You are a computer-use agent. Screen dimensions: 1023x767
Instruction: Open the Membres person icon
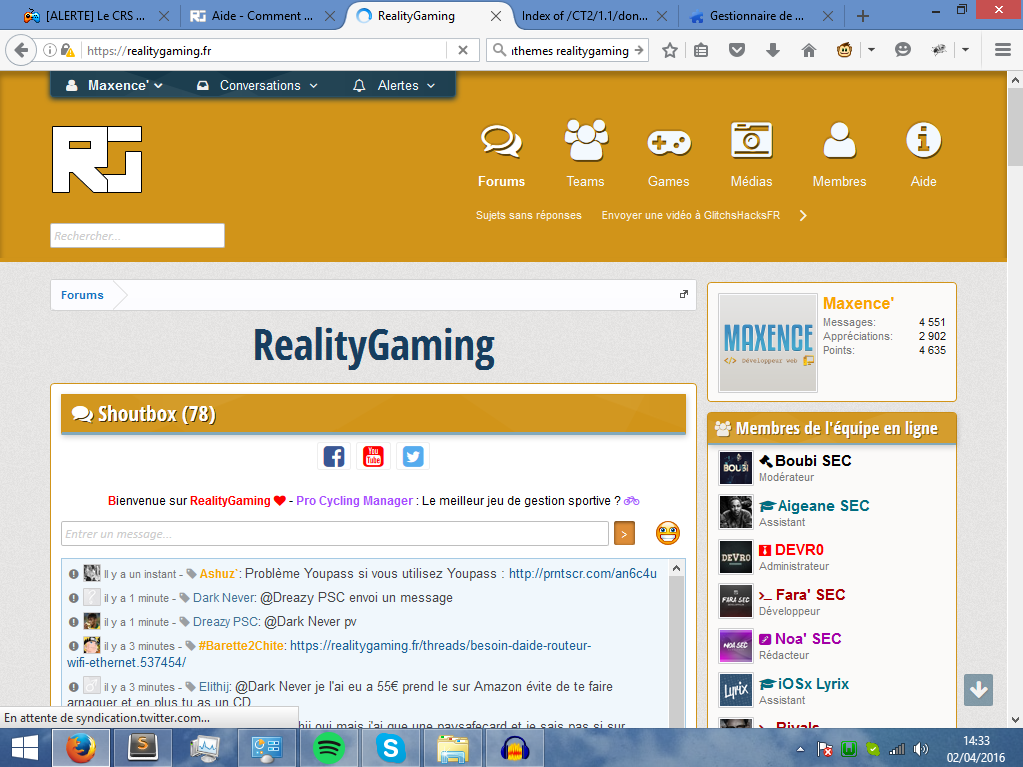839,140
